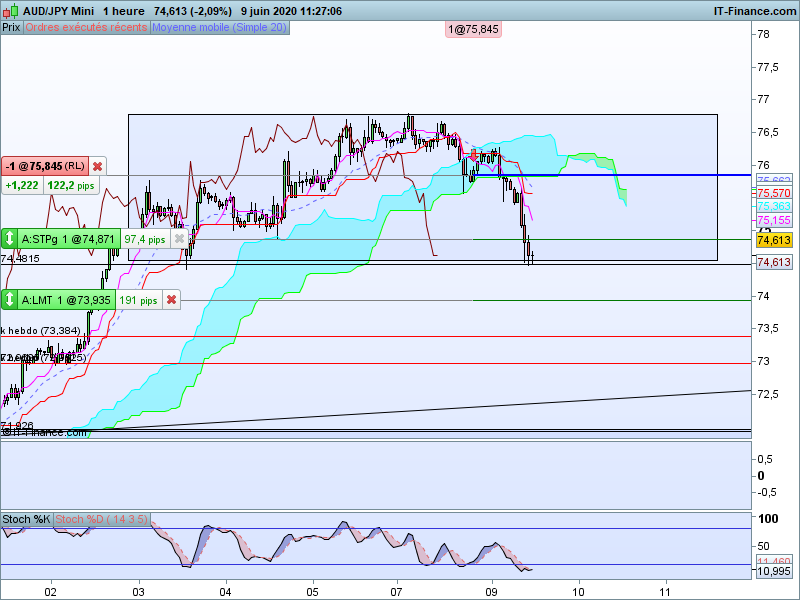The height and width of the screenshot is (600, 800).
Task: Select the Stoch %K indicator label
Action: (26, 519)
